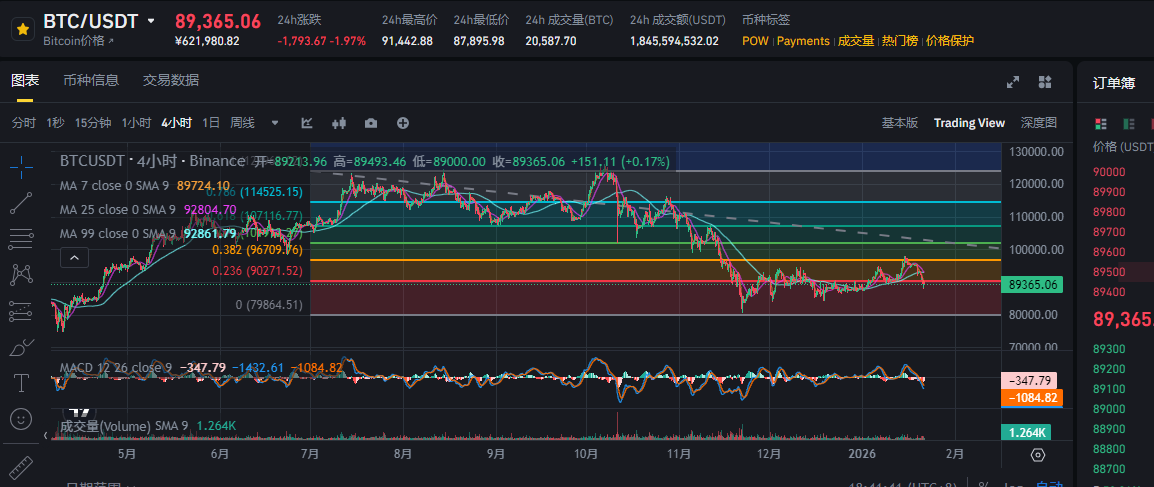Open the 币种信息 tab

[x=91, y=80]
